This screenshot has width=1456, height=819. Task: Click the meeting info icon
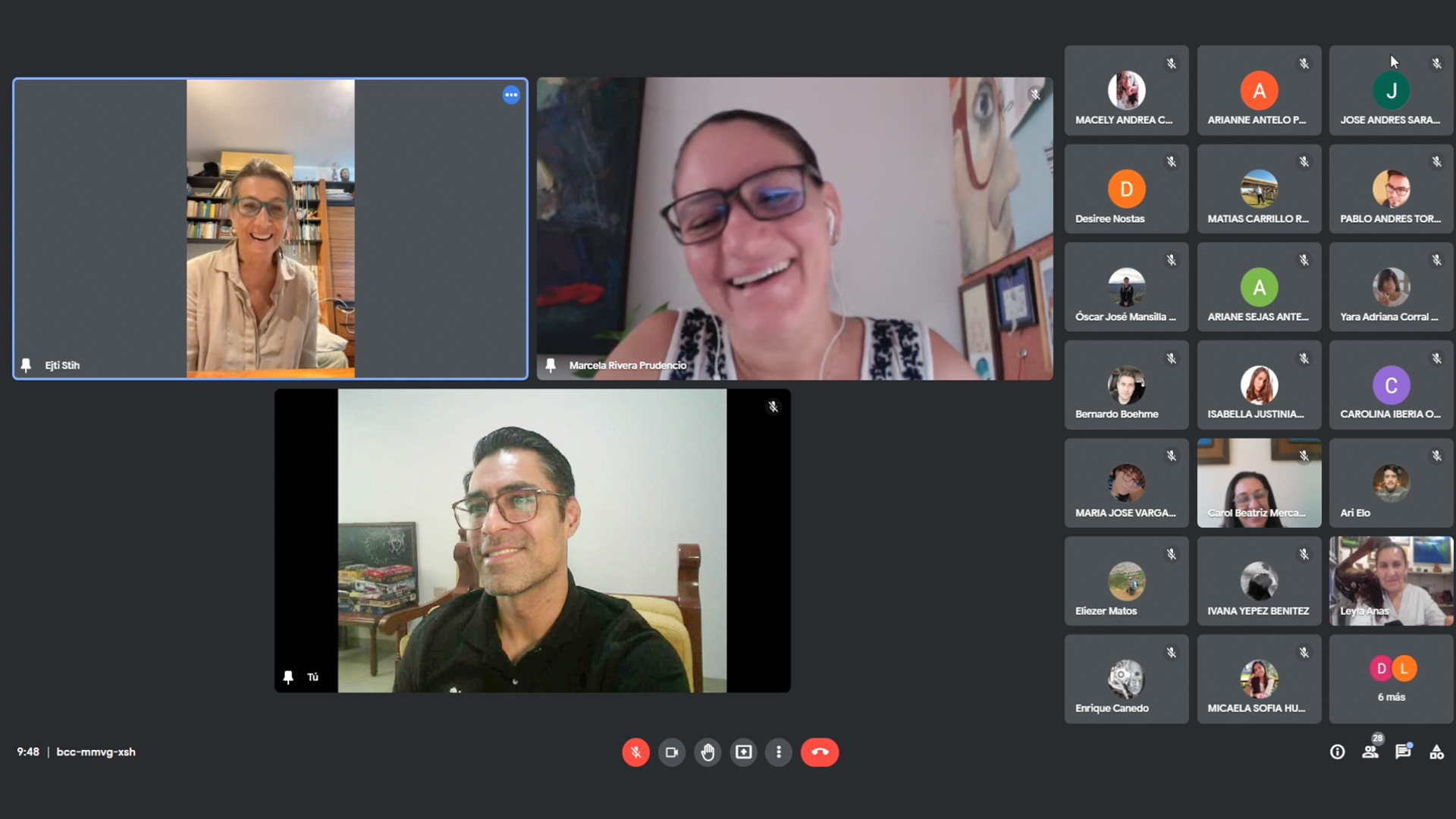(1337, 752)
